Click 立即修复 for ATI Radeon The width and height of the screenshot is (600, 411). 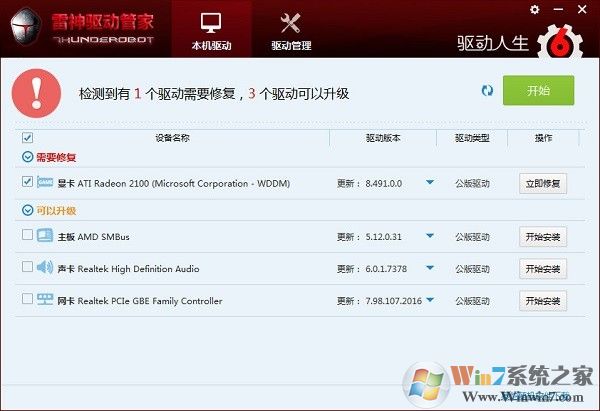coord(543,184)
